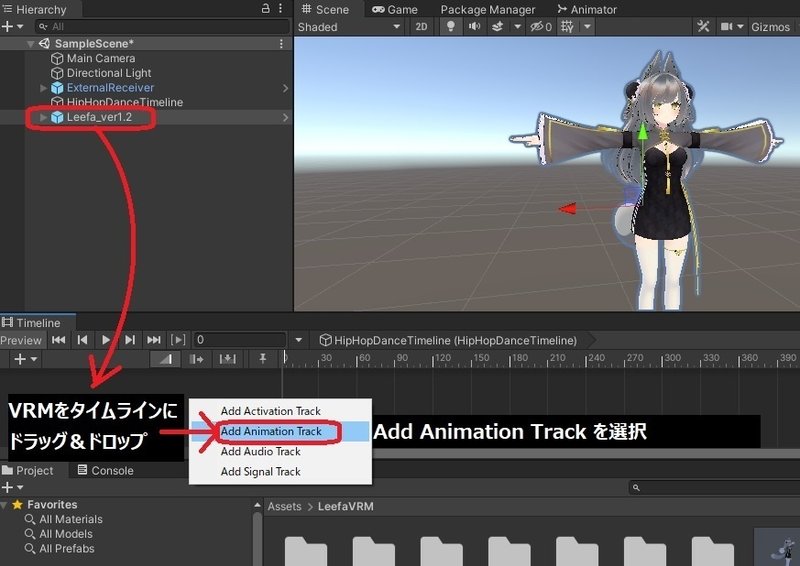This screenshot has height=566, width=800.
Task: Open Leefa_ver1.2 prefab arrow
Action: coord(285,117)
